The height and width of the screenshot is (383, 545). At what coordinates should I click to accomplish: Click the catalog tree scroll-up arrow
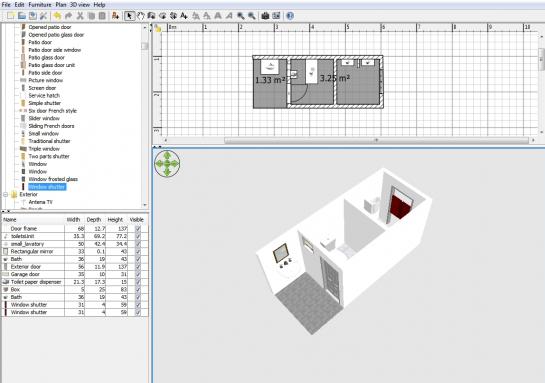tap(145, 27)
